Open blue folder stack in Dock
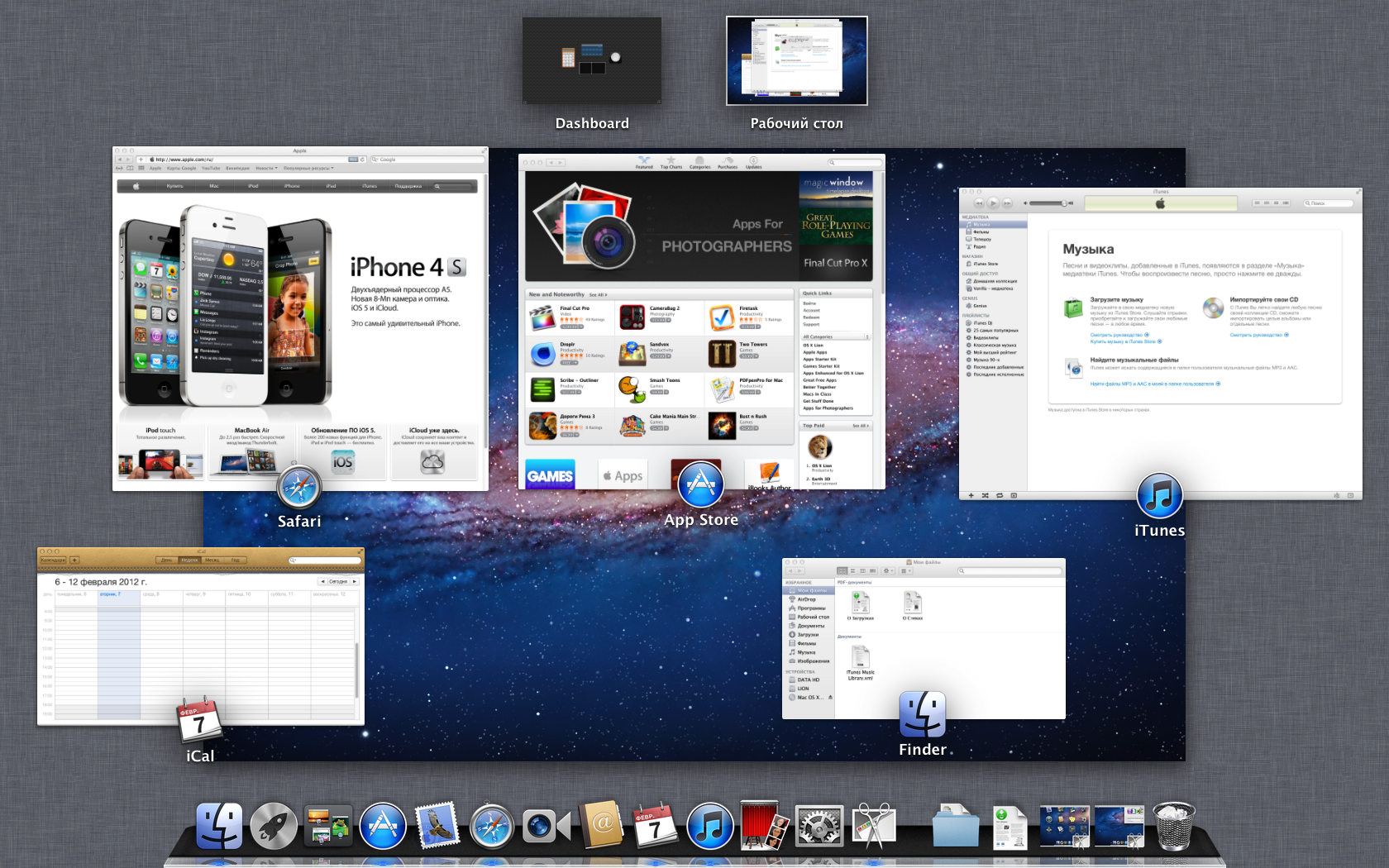This screenshot has height=868, width=1389. [x=955, y=826]
